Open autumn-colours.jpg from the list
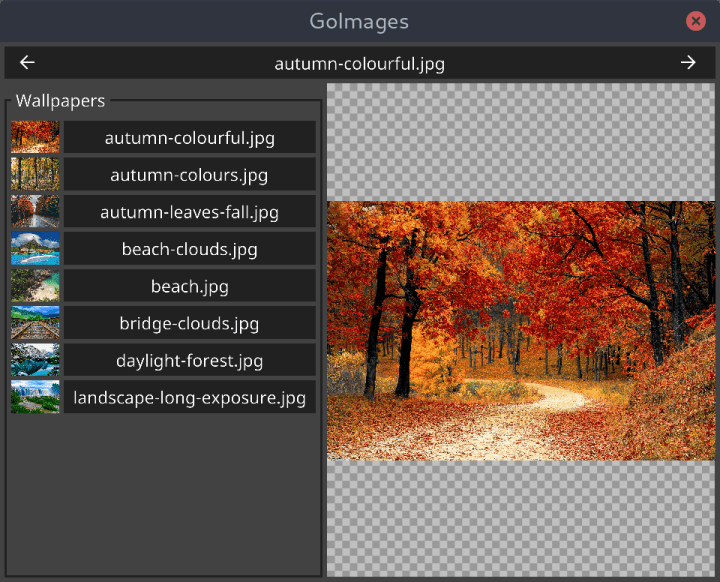The width and height of the screenshot is (720, 582). click(189, 175)
